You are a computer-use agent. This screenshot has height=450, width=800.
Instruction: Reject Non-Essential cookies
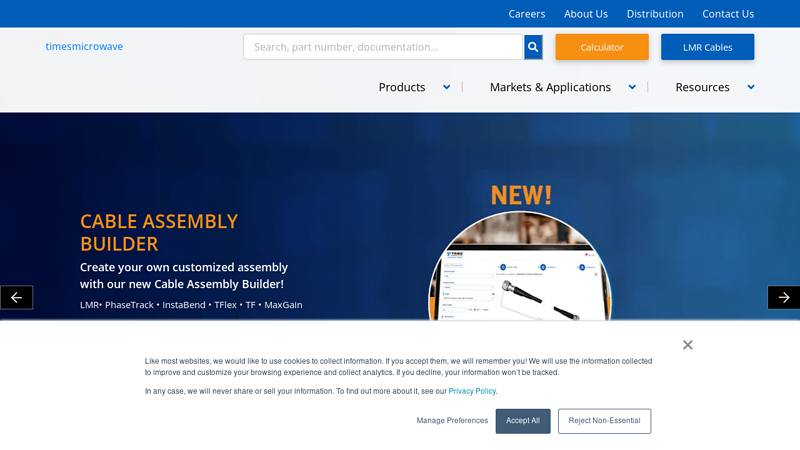pyautogui.click(x=605, y=421)
